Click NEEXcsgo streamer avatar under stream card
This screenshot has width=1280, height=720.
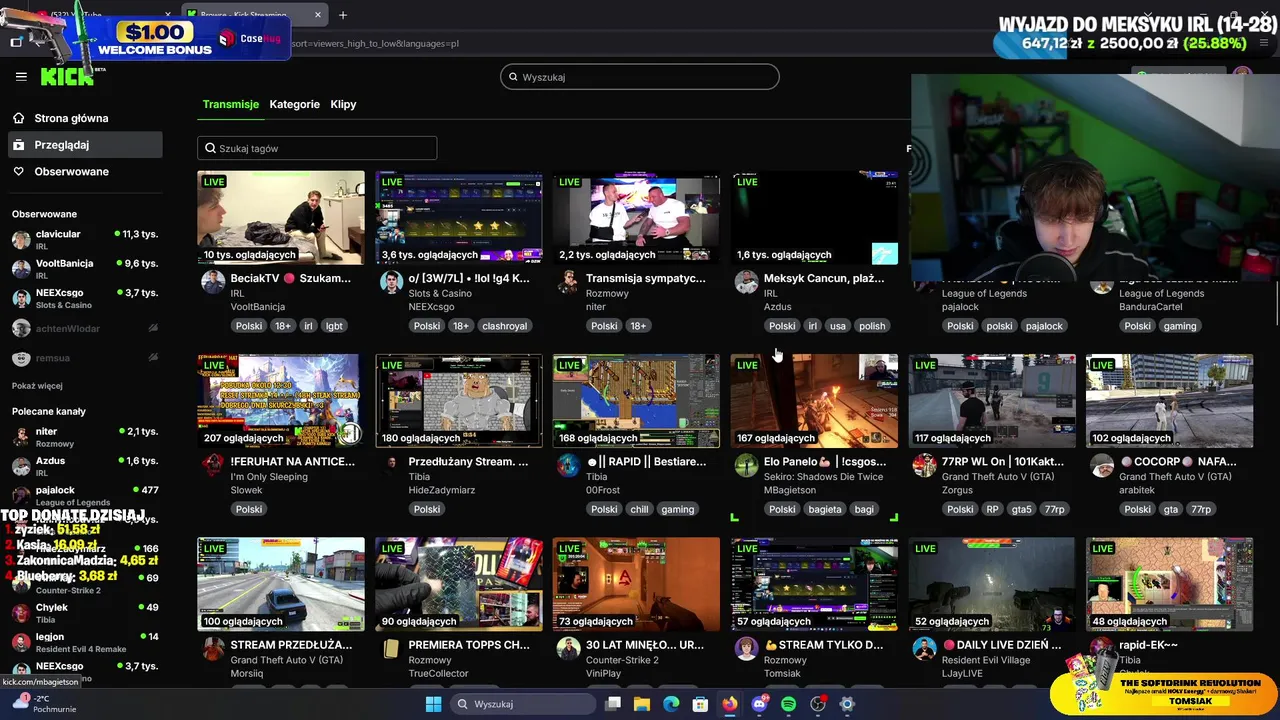pos(391,282)
